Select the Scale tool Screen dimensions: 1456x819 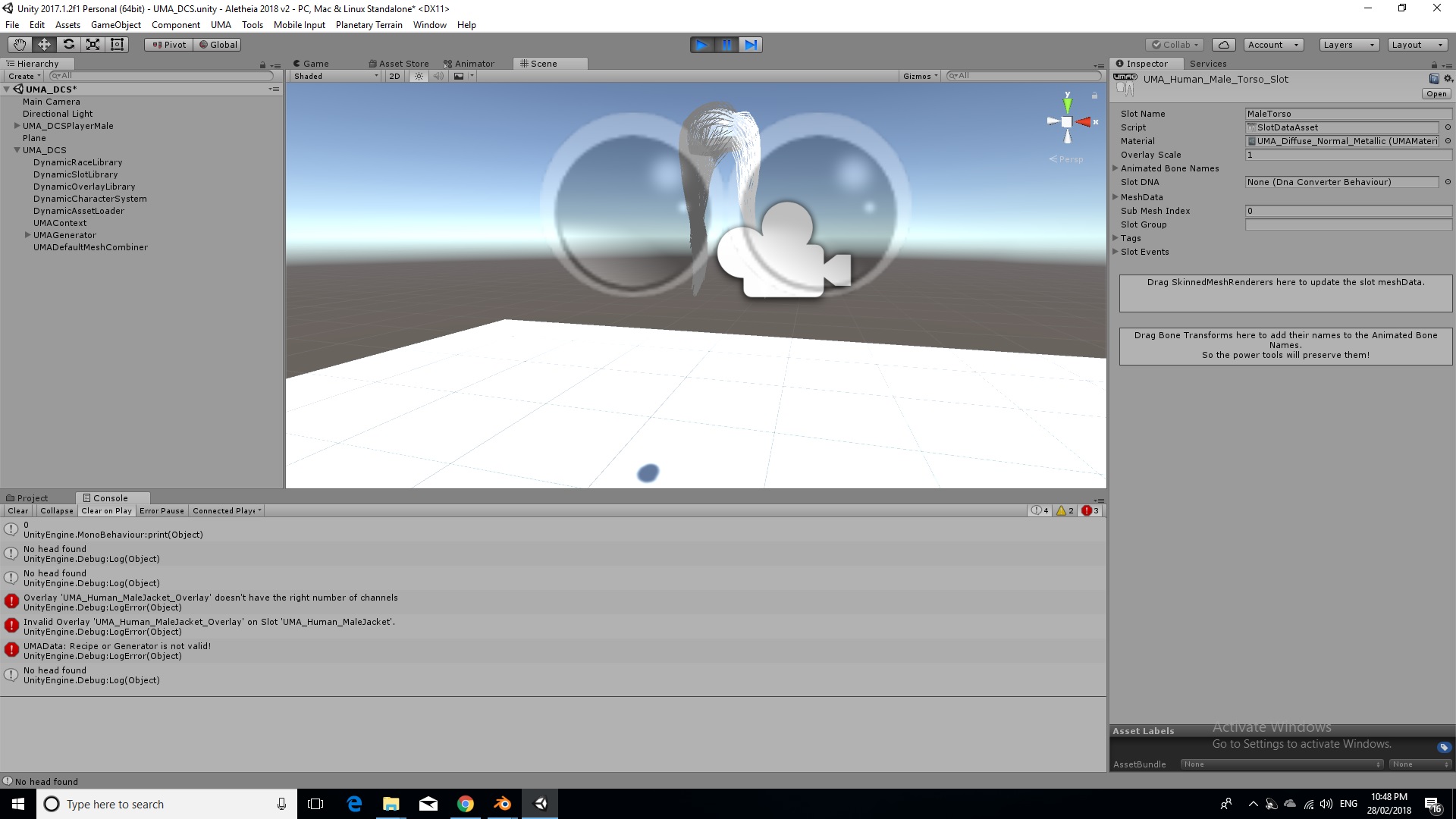click(x=93, y=44)
